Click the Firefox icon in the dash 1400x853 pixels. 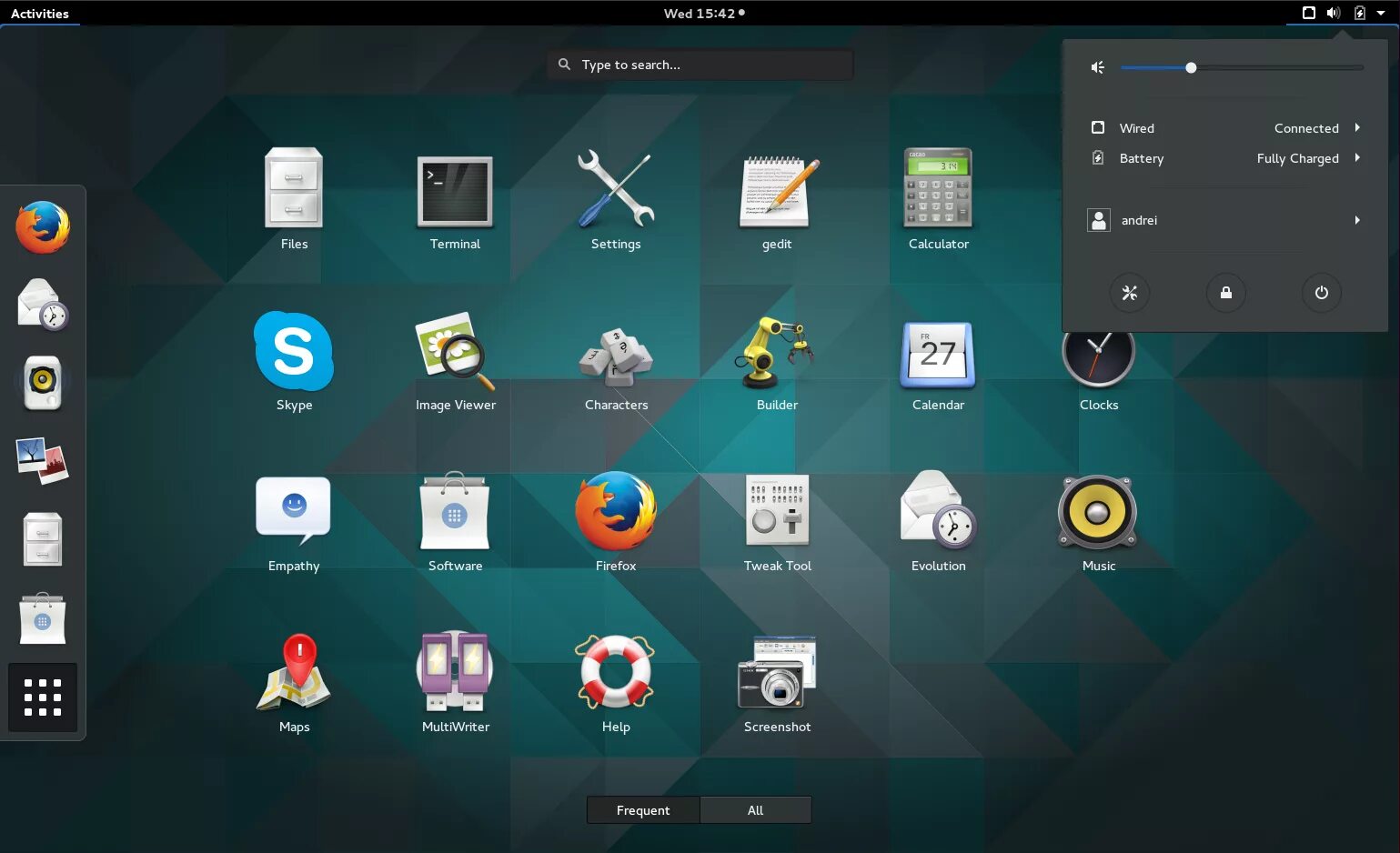(43, 227)
